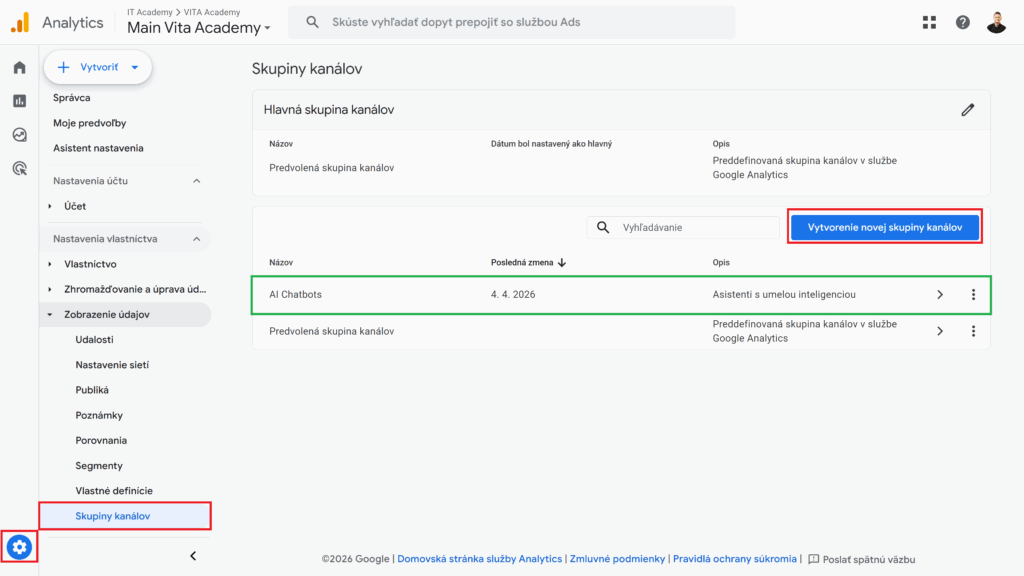The image size is (1024, 576).
Task: Open the Home icon in left rail
Action: click(20, 67)
